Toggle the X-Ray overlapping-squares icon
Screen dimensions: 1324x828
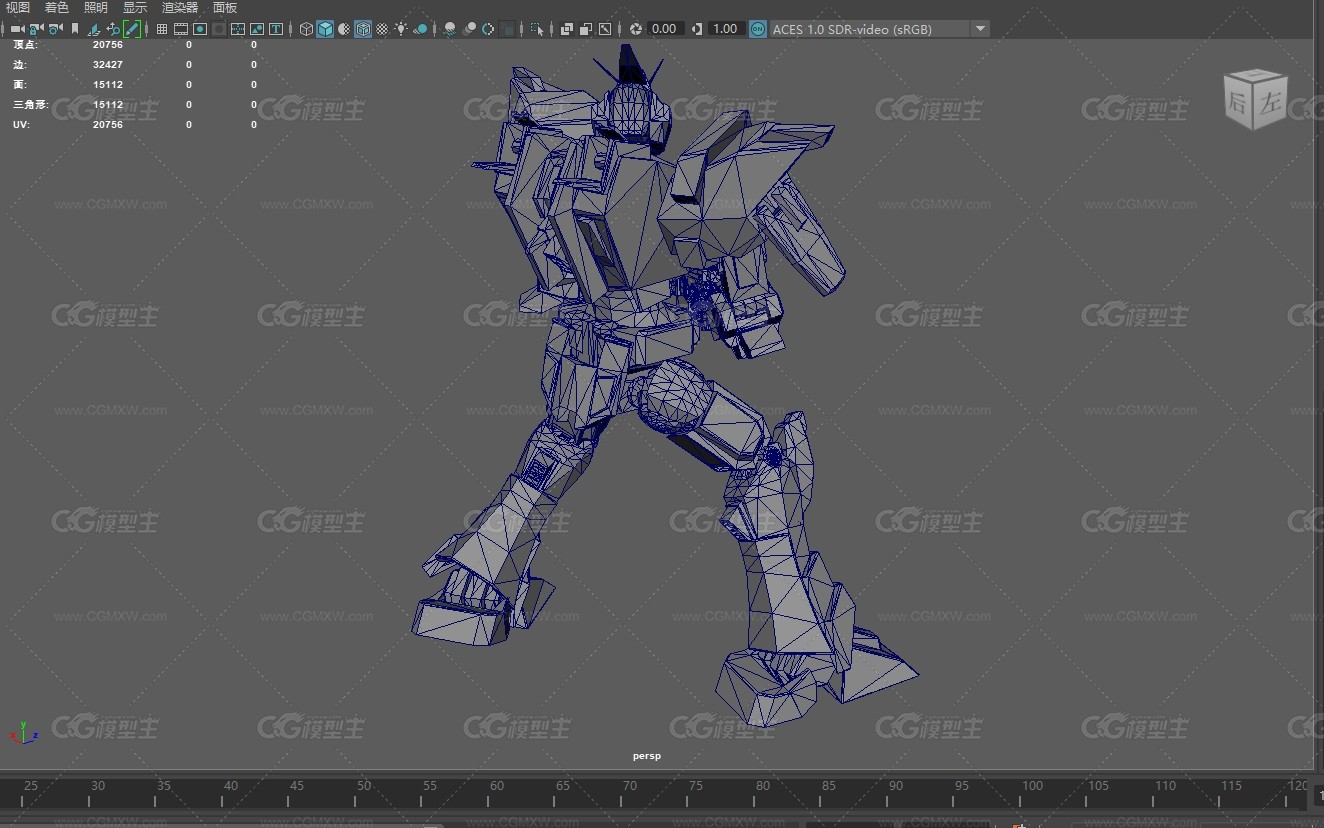pos(567,29)
